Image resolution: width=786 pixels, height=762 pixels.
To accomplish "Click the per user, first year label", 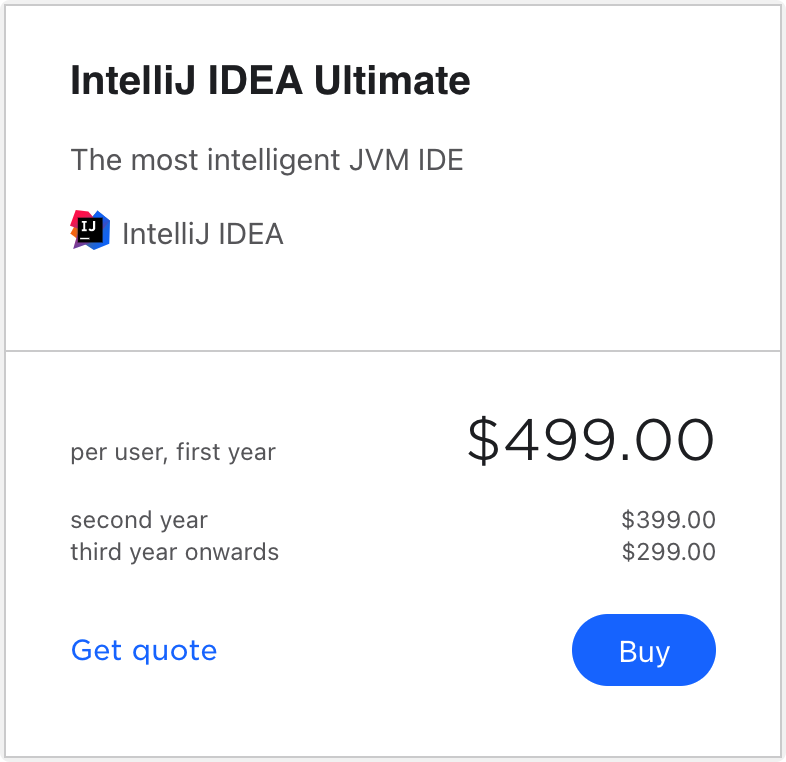I will 173,452.
